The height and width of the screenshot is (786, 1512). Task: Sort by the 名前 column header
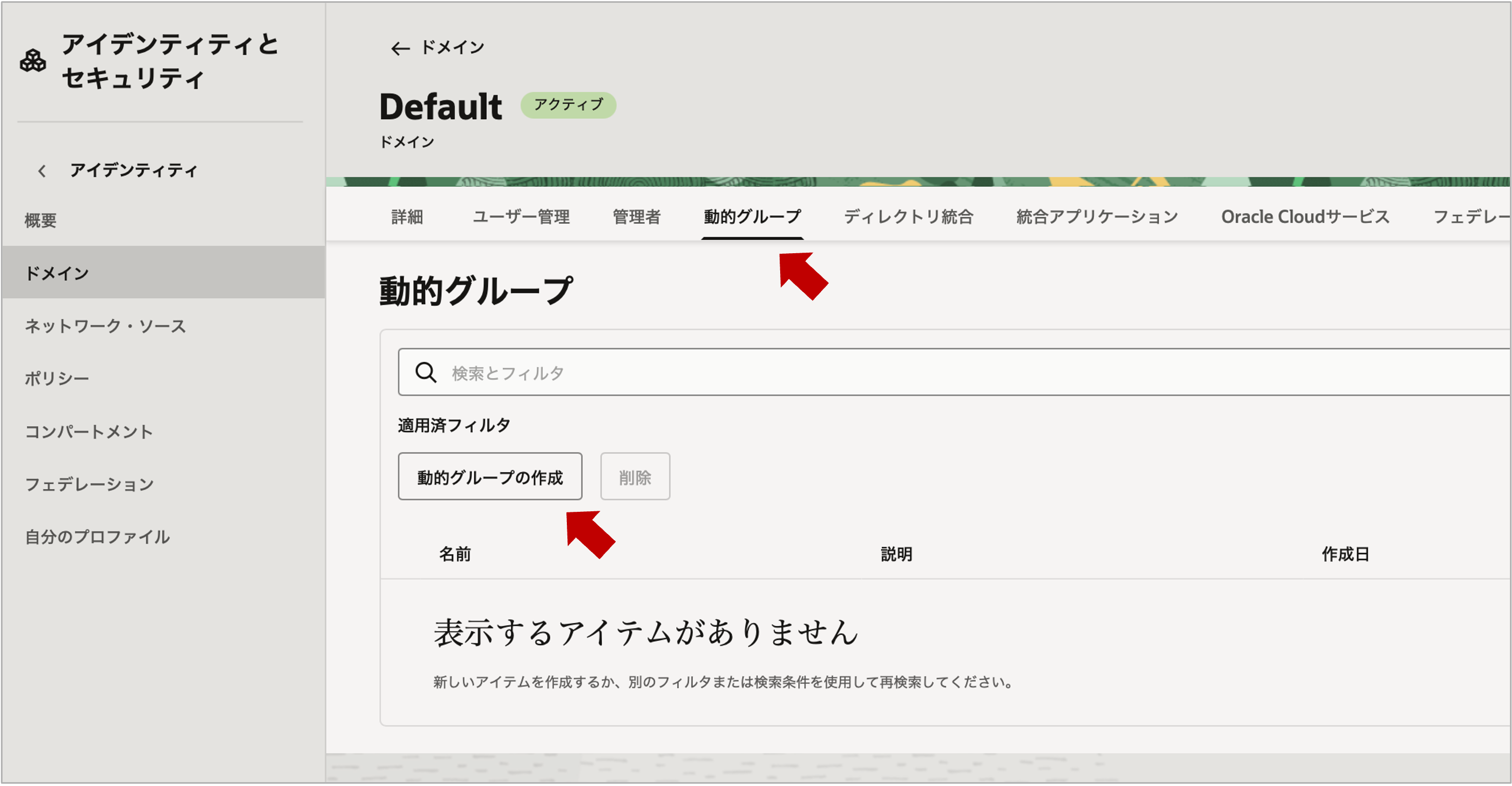click(x=455, y=554)
